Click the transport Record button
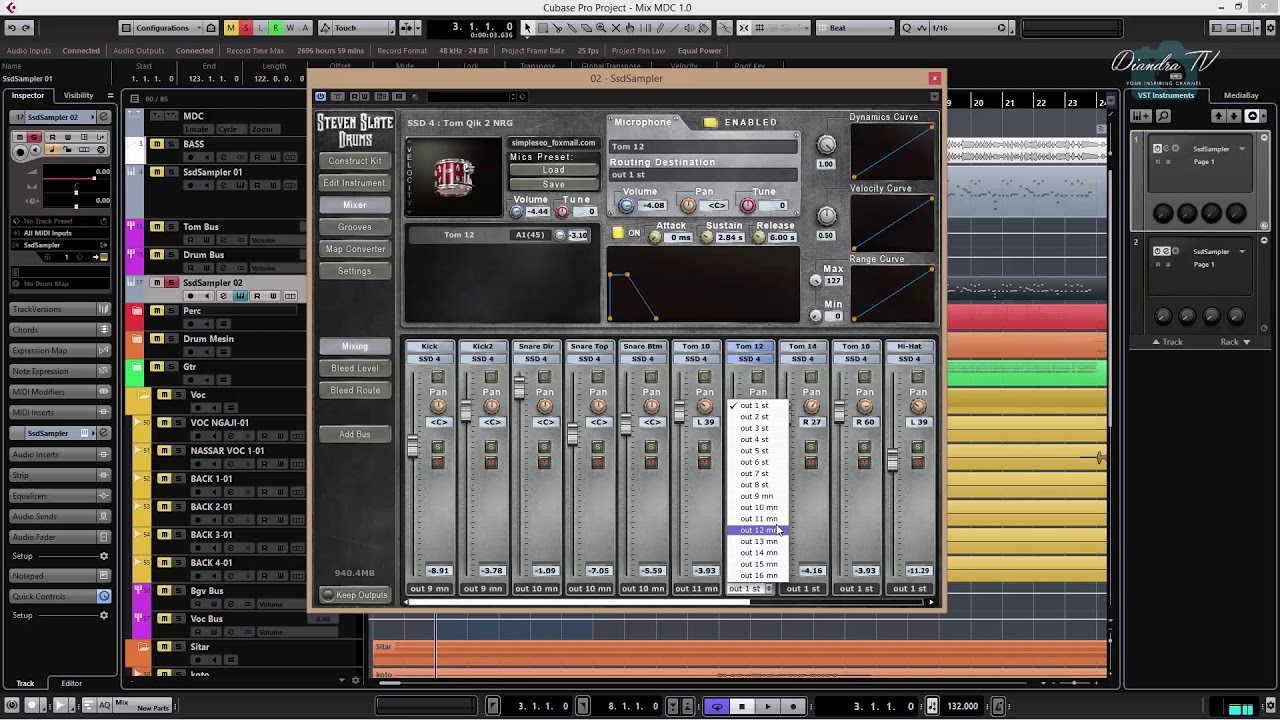The image size is (1280, 720). tap(793, 707)
